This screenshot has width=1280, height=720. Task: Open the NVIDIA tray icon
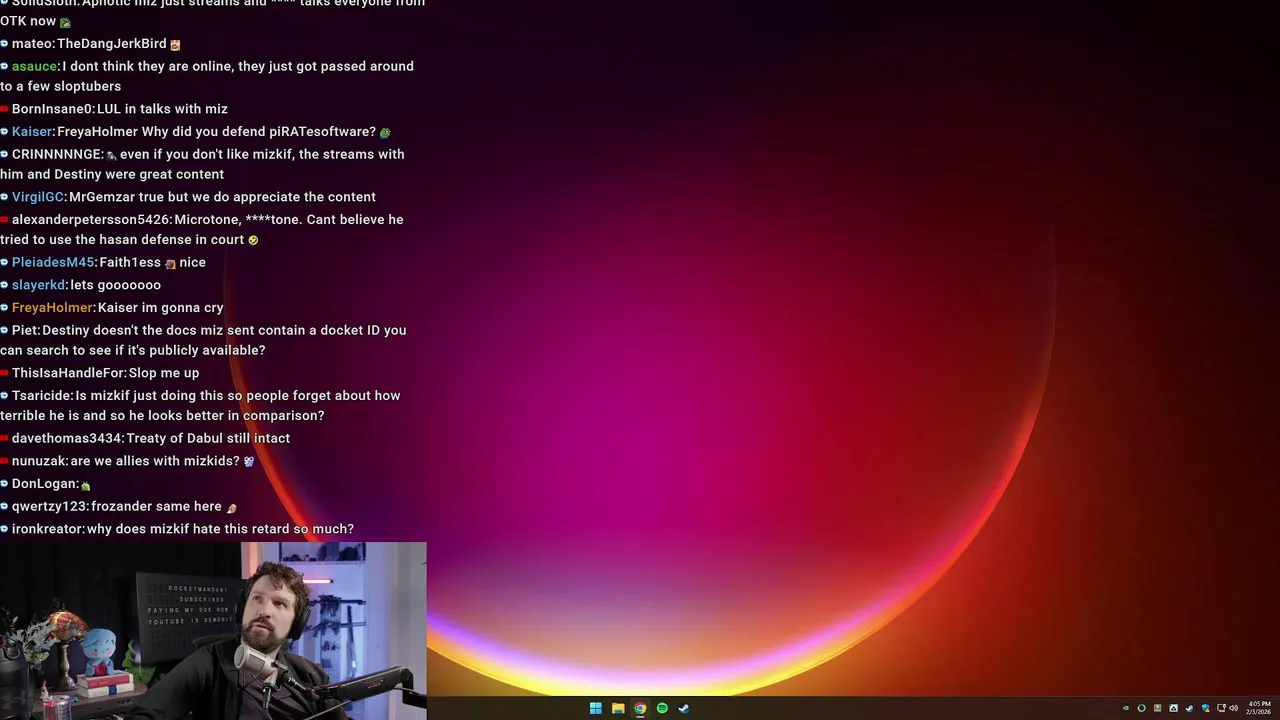[1126, 708]
